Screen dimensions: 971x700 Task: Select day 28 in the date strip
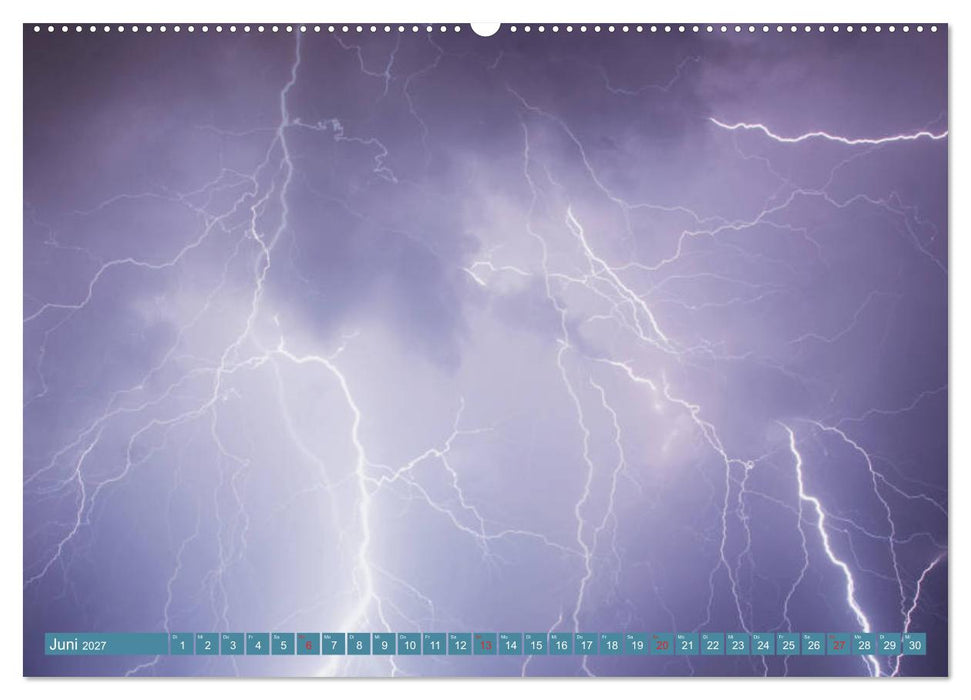pos(864,644)
